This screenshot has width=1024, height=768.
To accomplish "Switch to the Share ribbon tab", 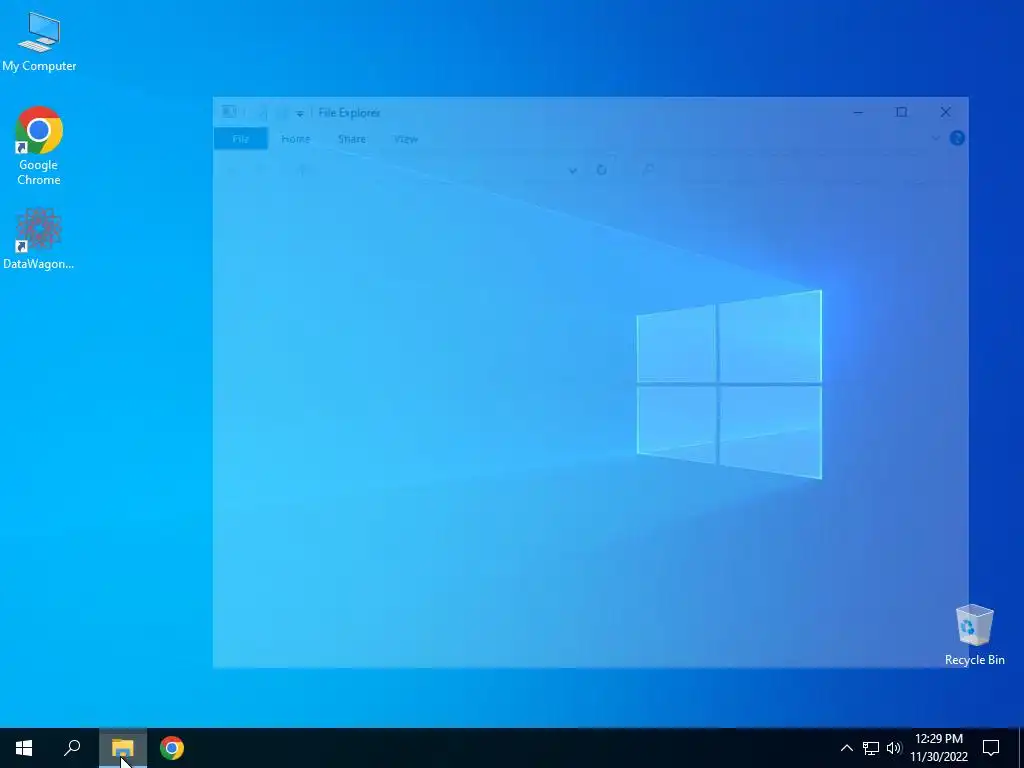I will click(351, 139).
